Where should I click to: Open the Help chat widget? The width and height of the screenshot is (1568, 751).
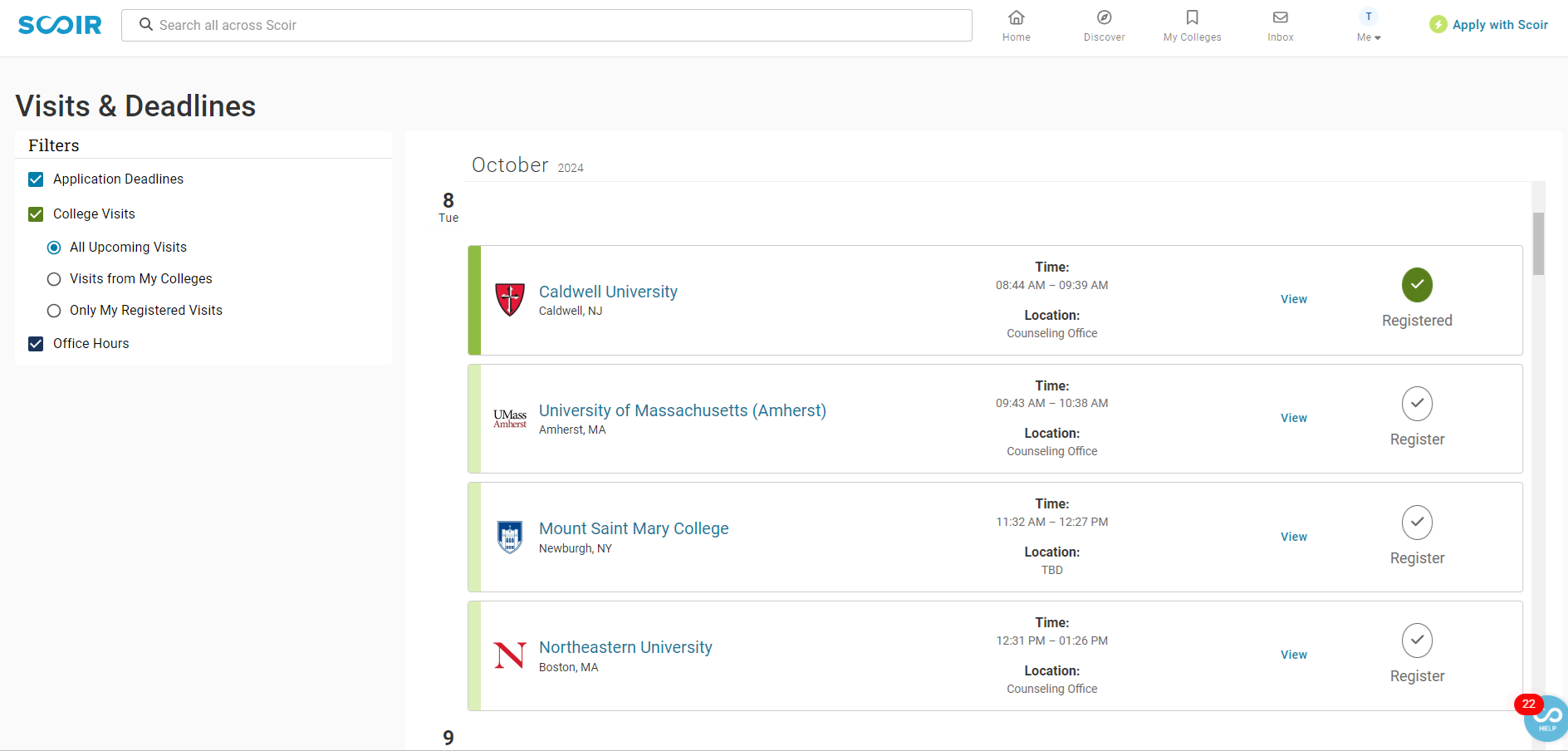click(1547, 719)
